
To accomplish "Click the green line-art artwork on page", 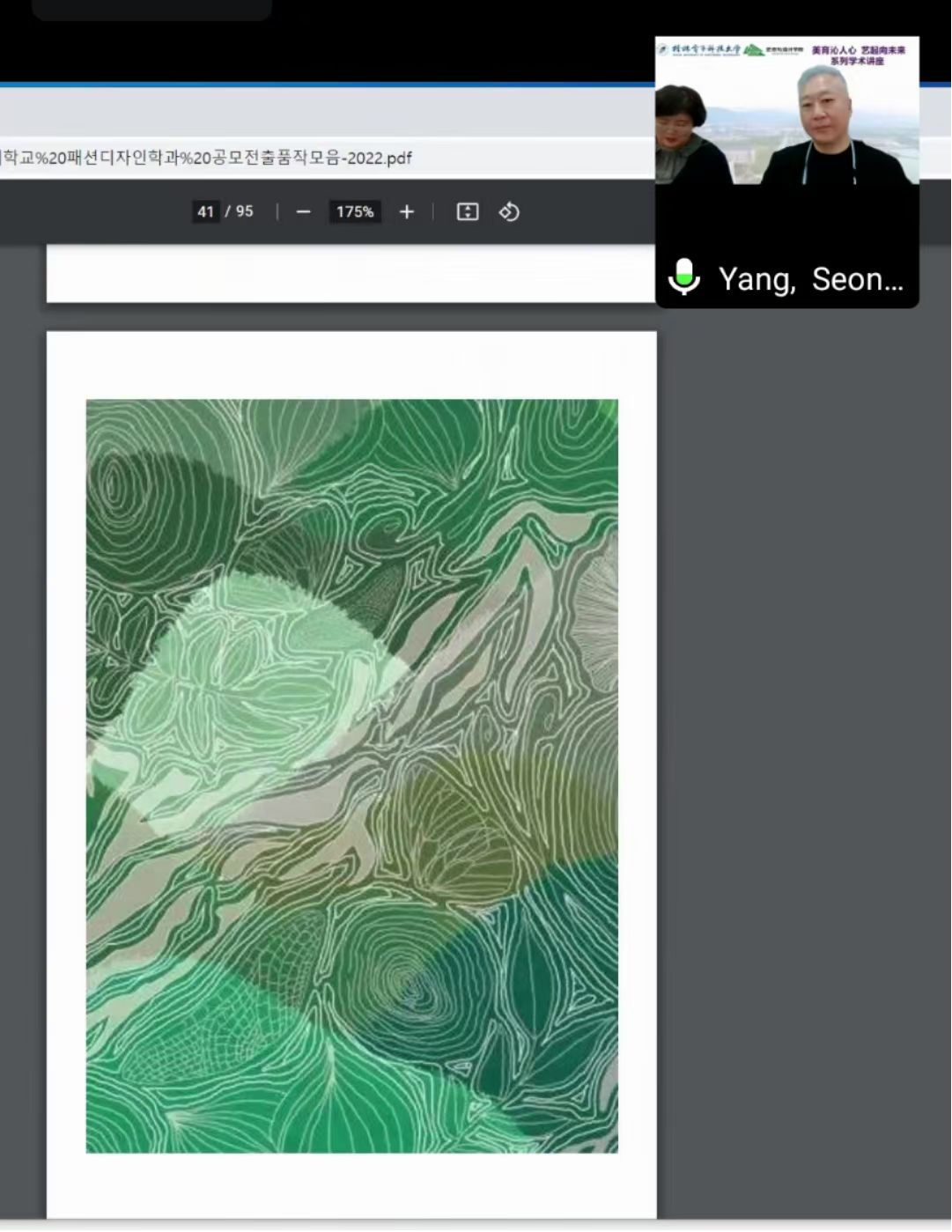I will 351,775.
